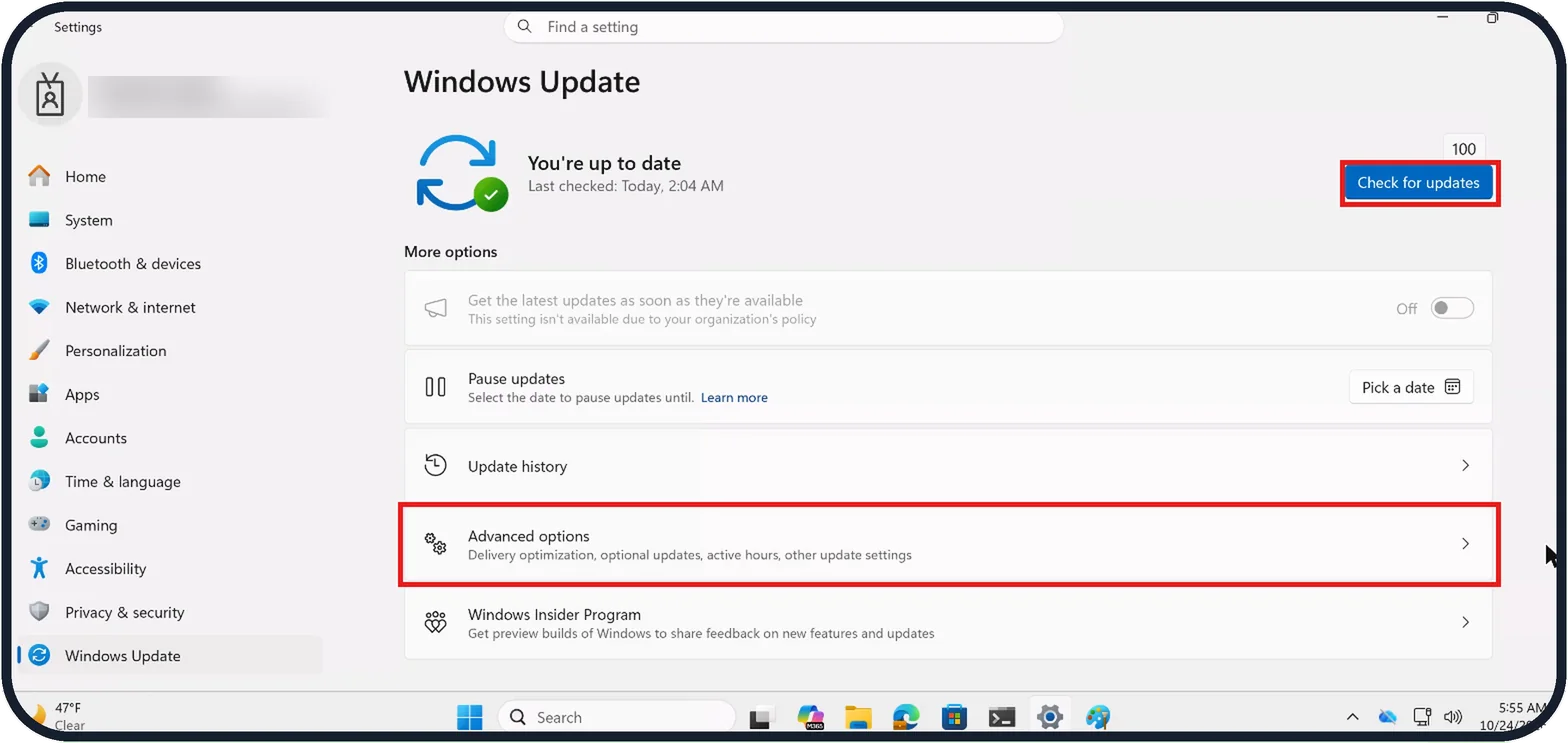Screen dimensions: 1568x743
Task: Click the OneDrive cloud icon in the tray
Action: coord(1387,717)
